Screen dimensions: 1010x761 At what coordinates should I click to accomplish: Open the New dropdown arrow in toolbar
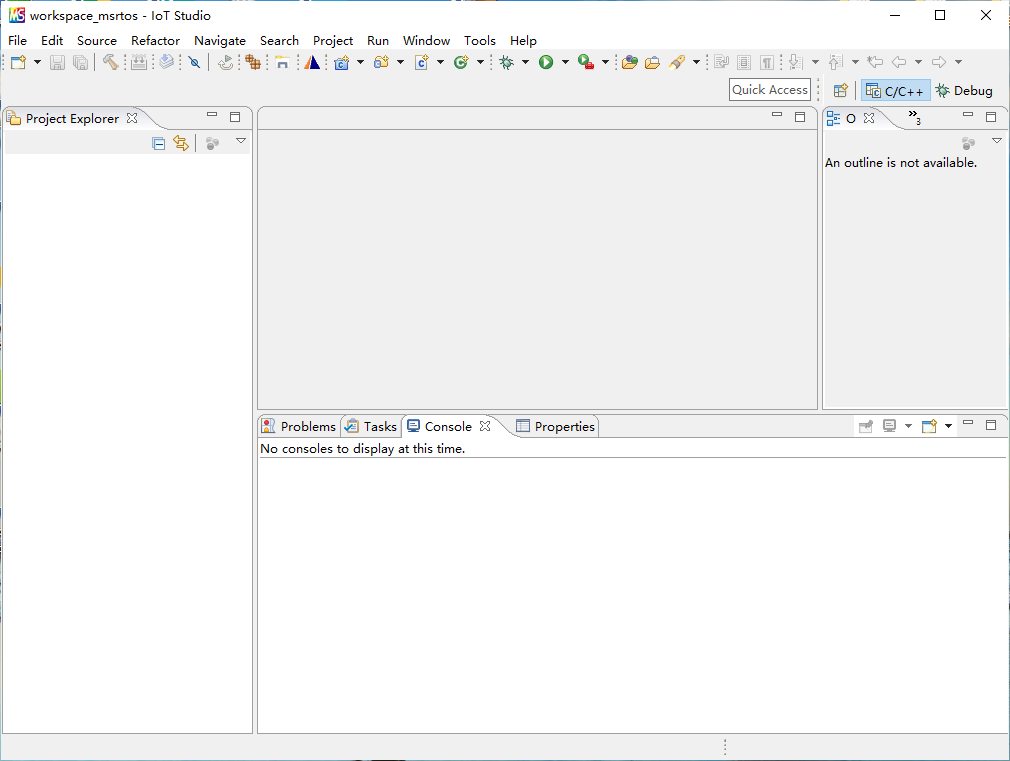(38, 62)
